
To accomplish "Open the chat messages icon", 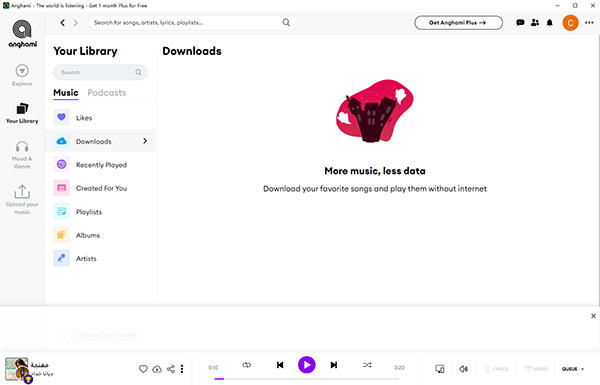I will (x=520, y=23).
